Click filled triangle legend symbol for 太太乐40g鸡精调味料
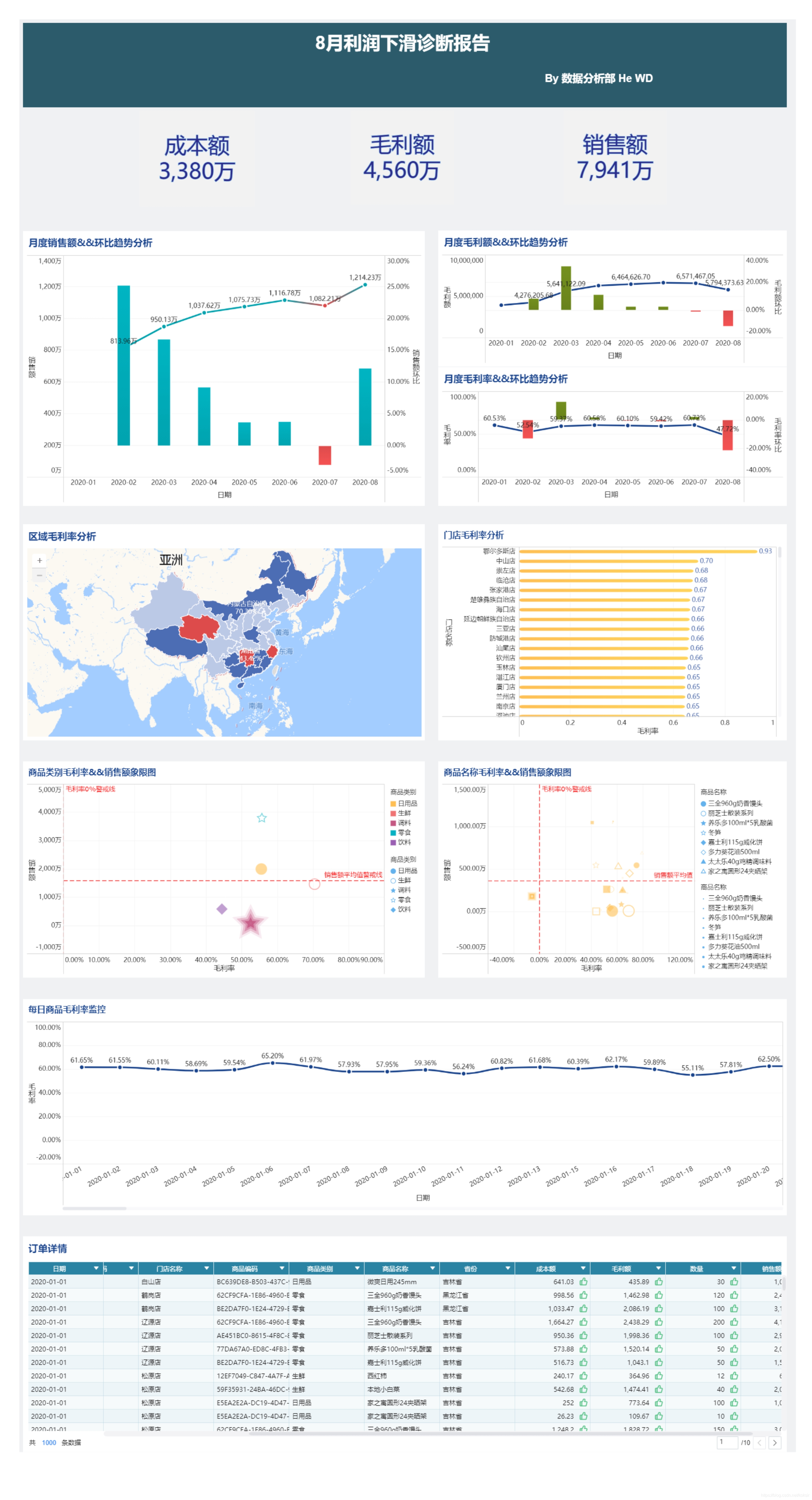 [x=703, y=861]
